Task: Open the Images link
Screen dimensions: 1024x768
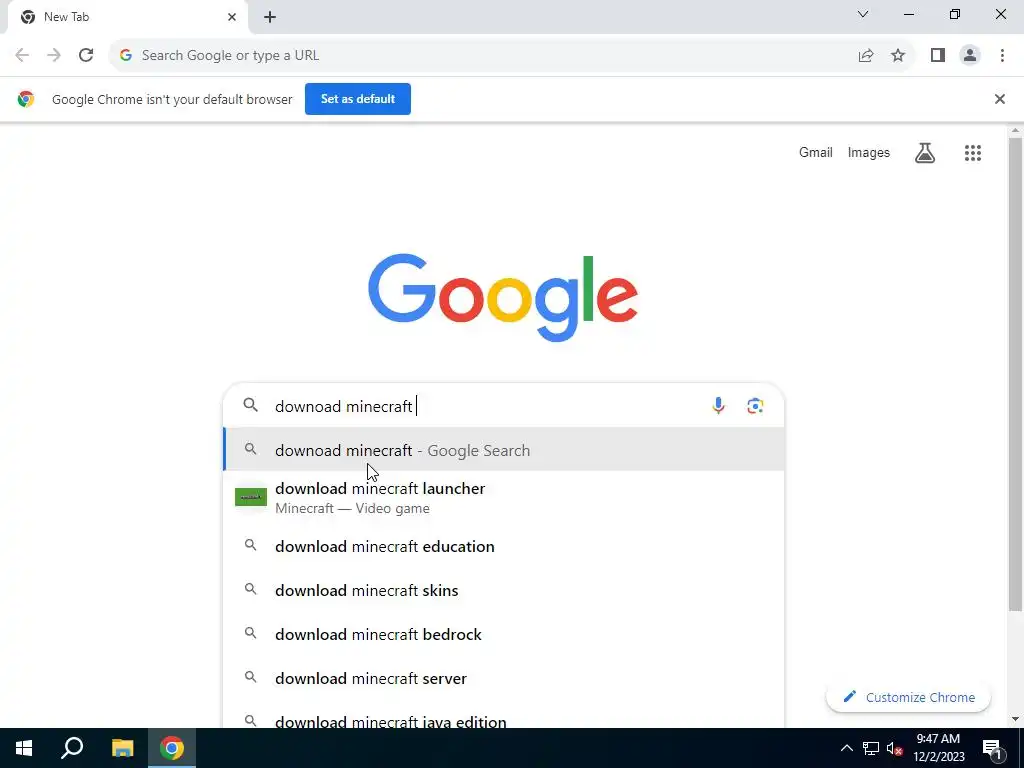Action: point(869,152)
